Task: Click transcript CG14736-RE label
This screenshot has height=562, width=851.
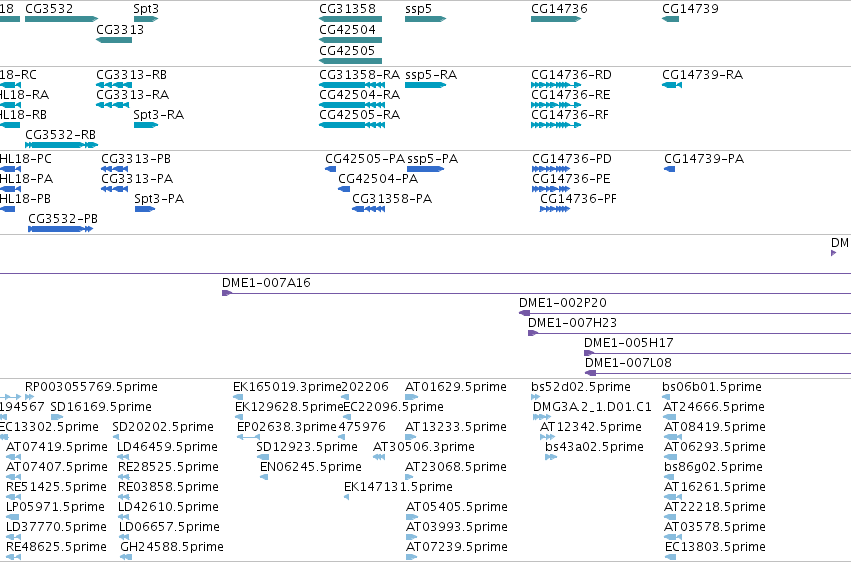Action: 570,95
